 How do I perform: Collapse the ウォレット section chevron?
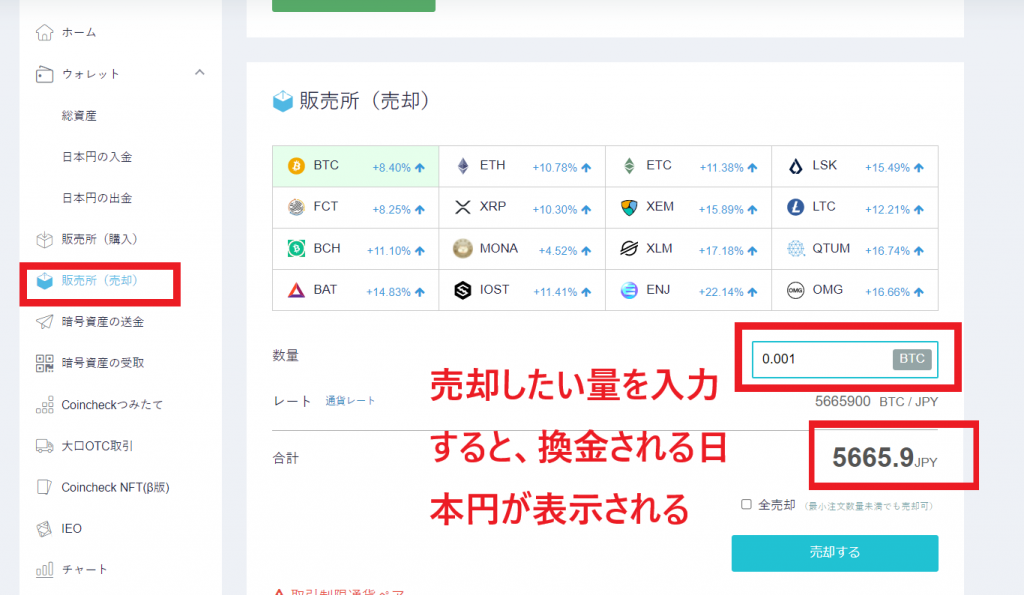coord(200,72)
